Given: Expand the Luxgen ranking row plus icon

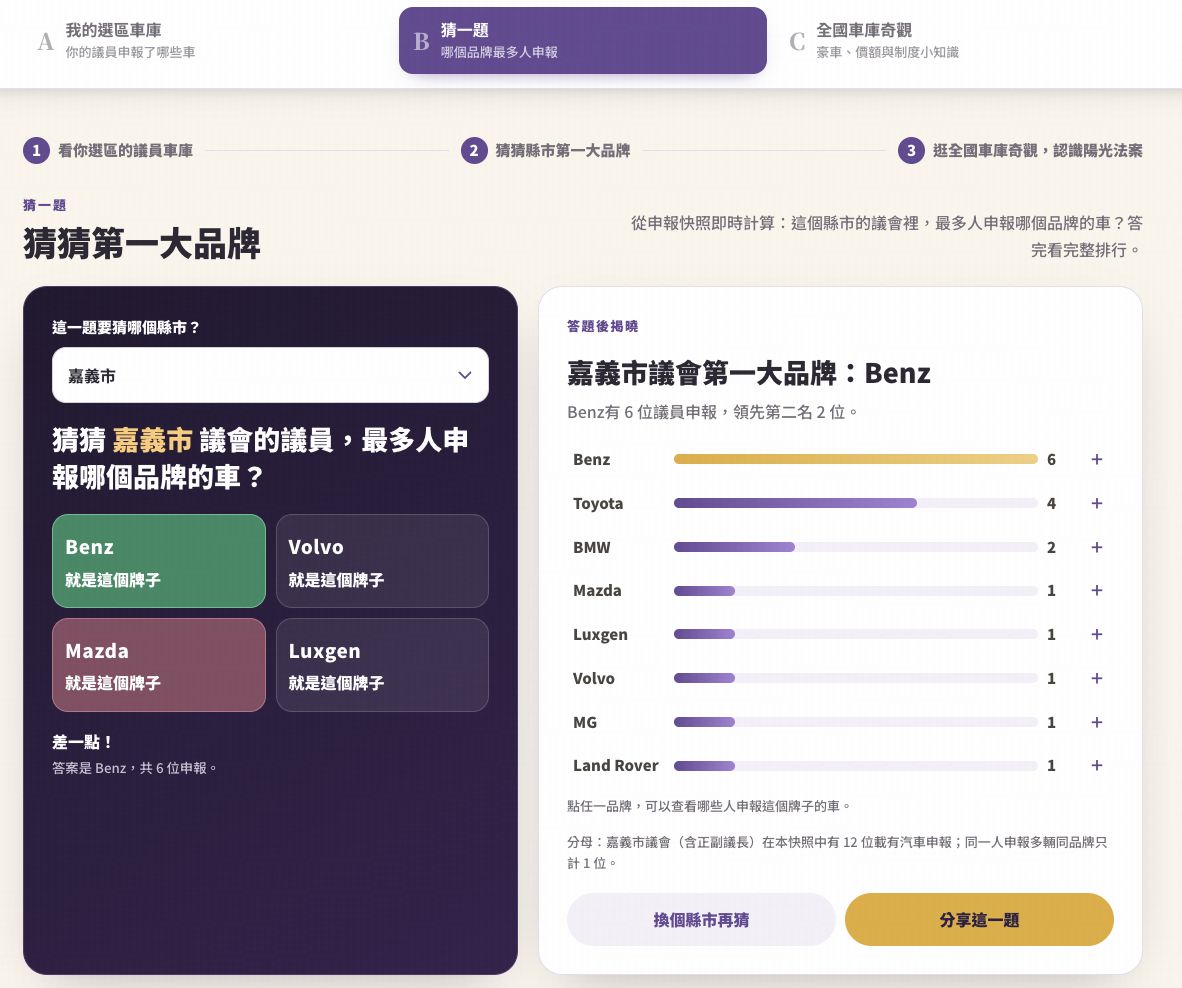Looking at the screenshot, I should tap(1097, 635).
